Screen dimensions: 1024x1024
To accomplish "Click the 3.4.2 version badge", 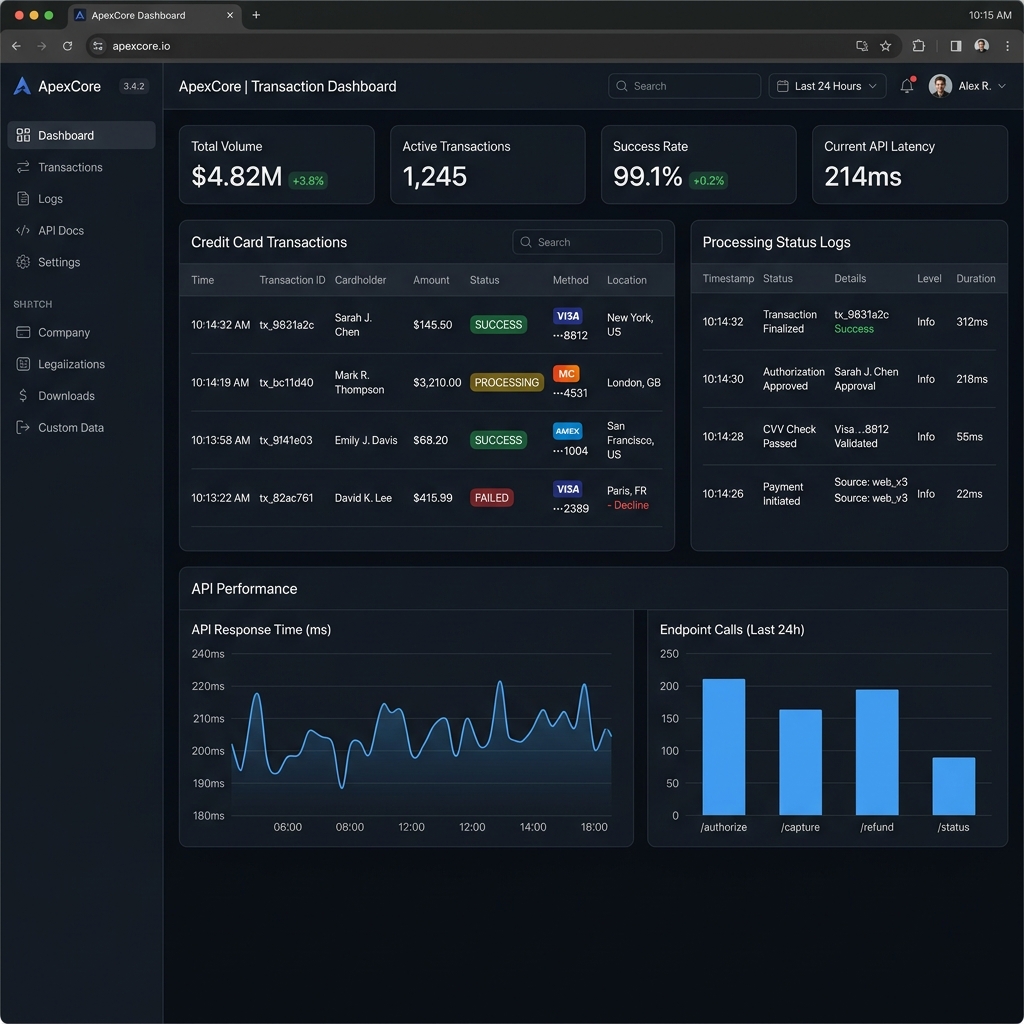I will click(x=134, y=86).
